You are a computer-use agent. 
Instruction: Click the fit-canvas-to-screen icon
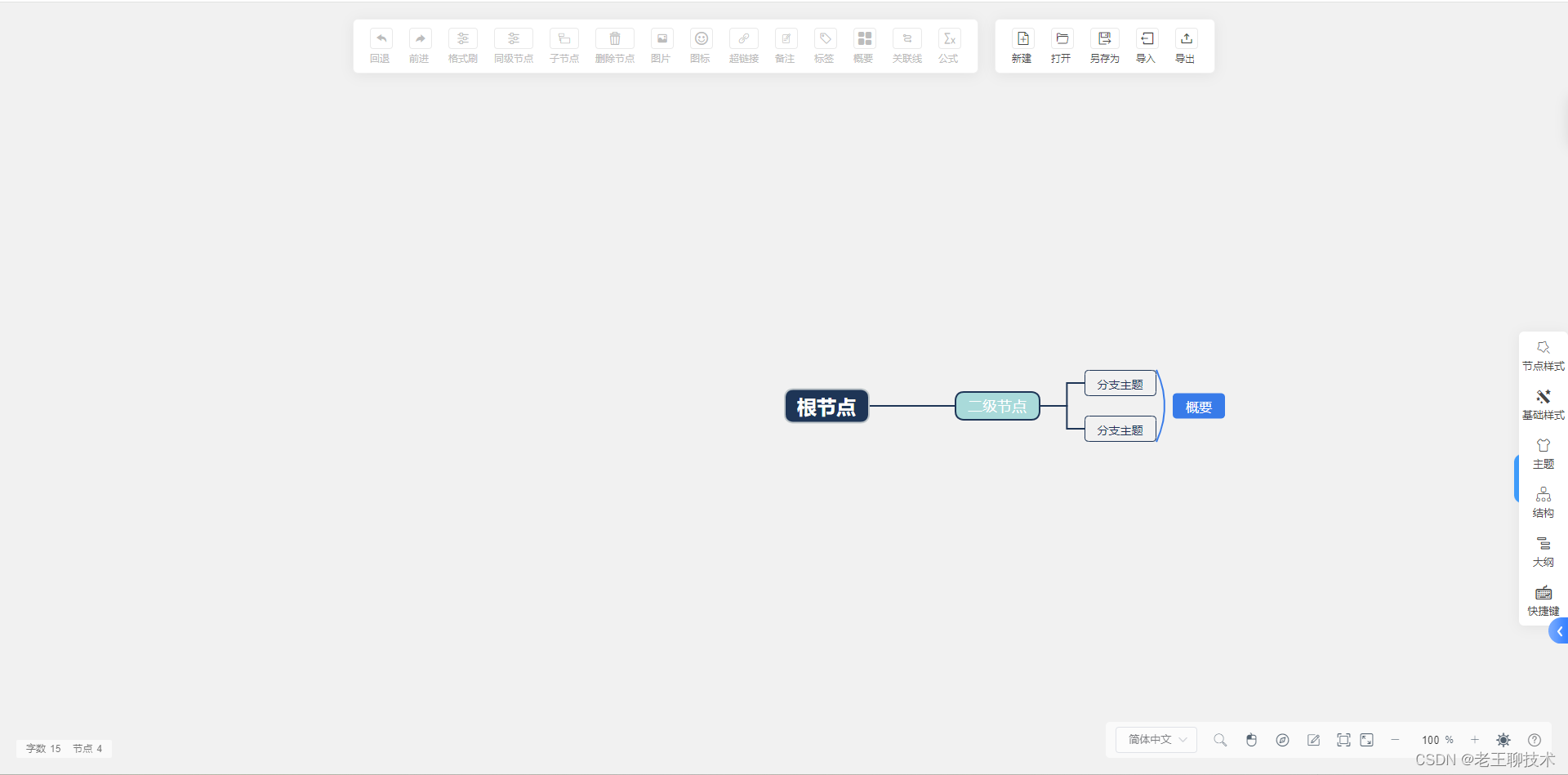[x=1343, y=740]
